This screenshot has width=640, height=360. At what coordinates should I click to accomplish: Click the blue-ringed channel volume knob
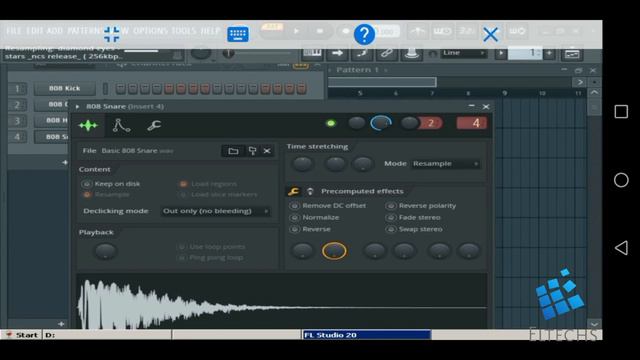(x=381, y=123)
